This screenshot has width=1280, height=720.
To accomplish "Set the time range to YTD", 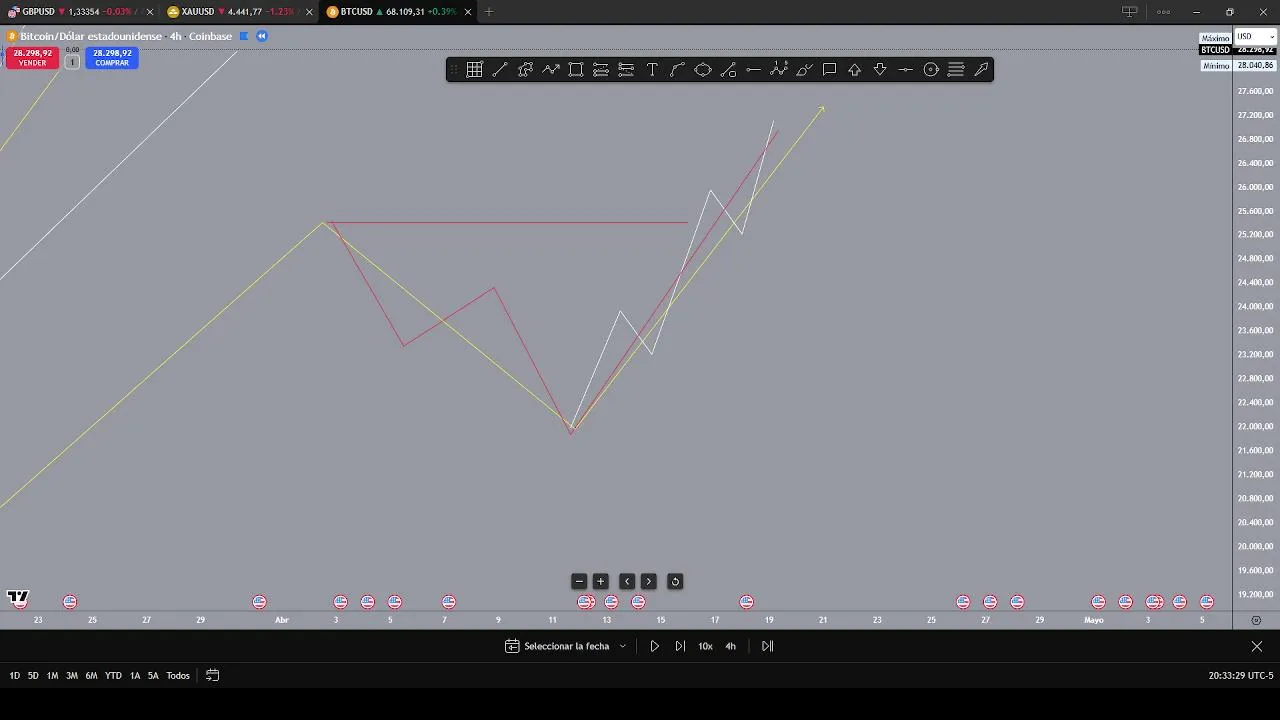I will [x=113, y=676].
